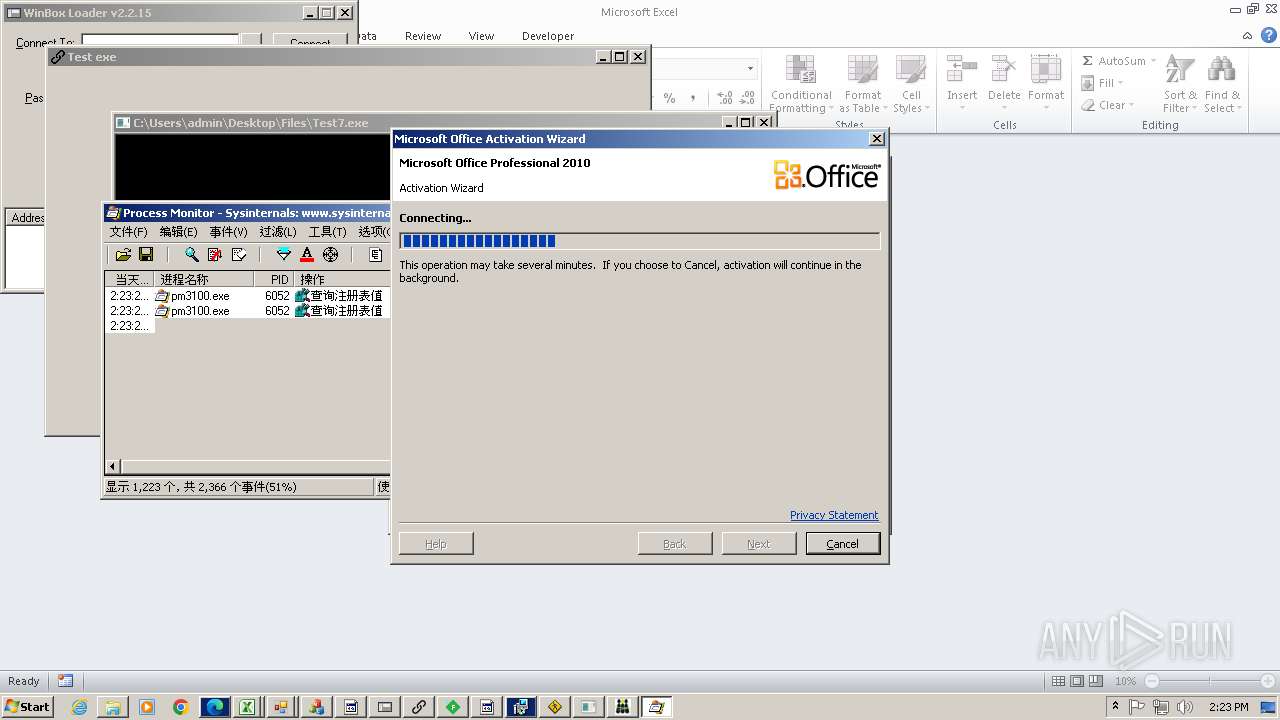Open 工具(T) menu in Process Monitor
The image size is (1280, 720).
328,232
